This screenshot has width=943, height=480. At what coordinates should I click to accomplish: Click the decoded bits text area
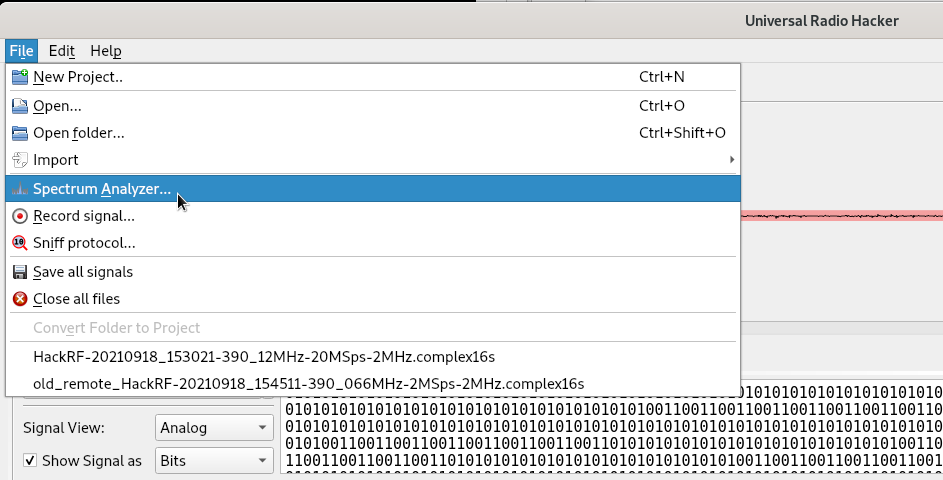pyautogui.click(x=612, y=435)
